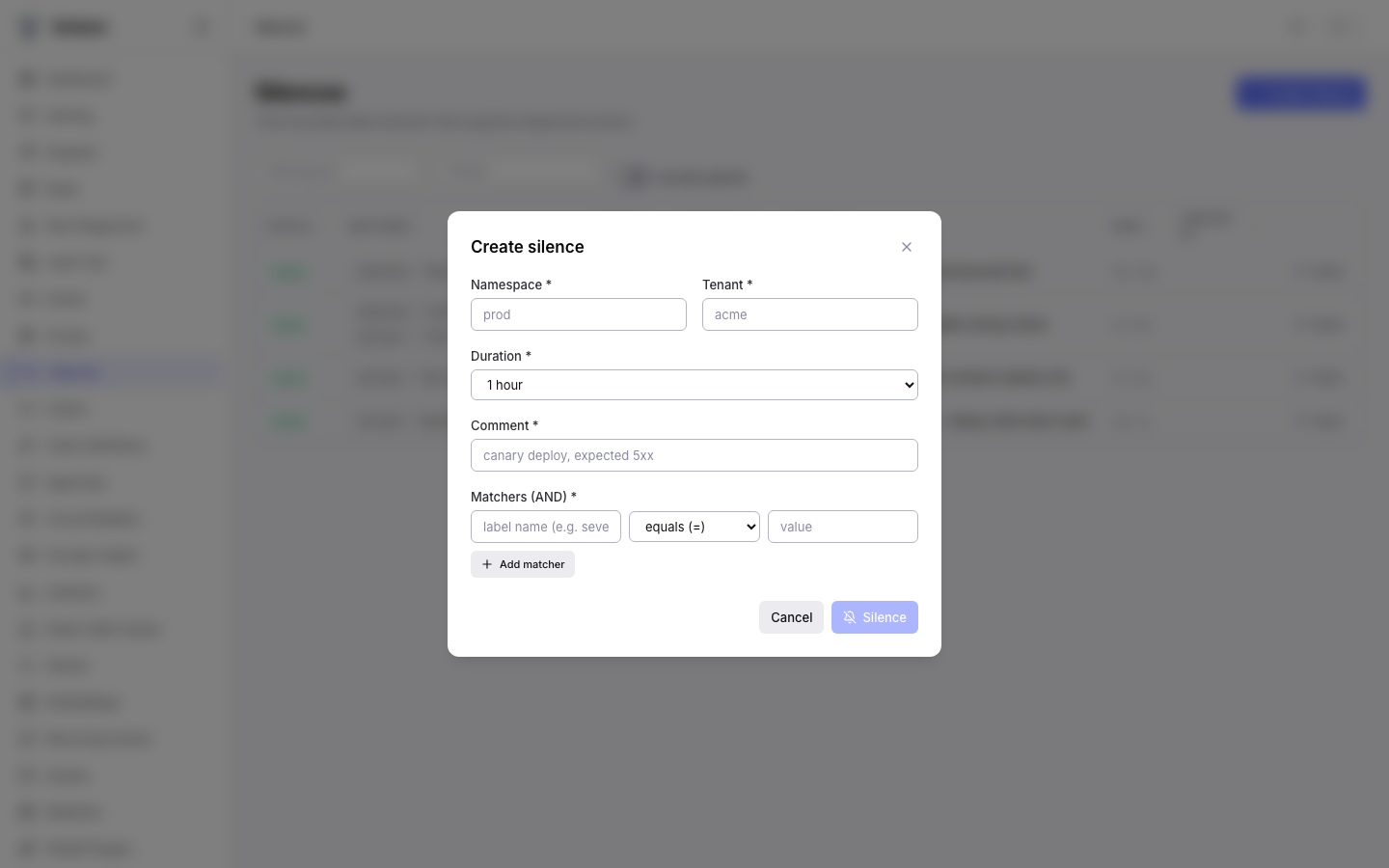
Task: Select the topmost sidebar navigation entry
Action: coord(77,78)
